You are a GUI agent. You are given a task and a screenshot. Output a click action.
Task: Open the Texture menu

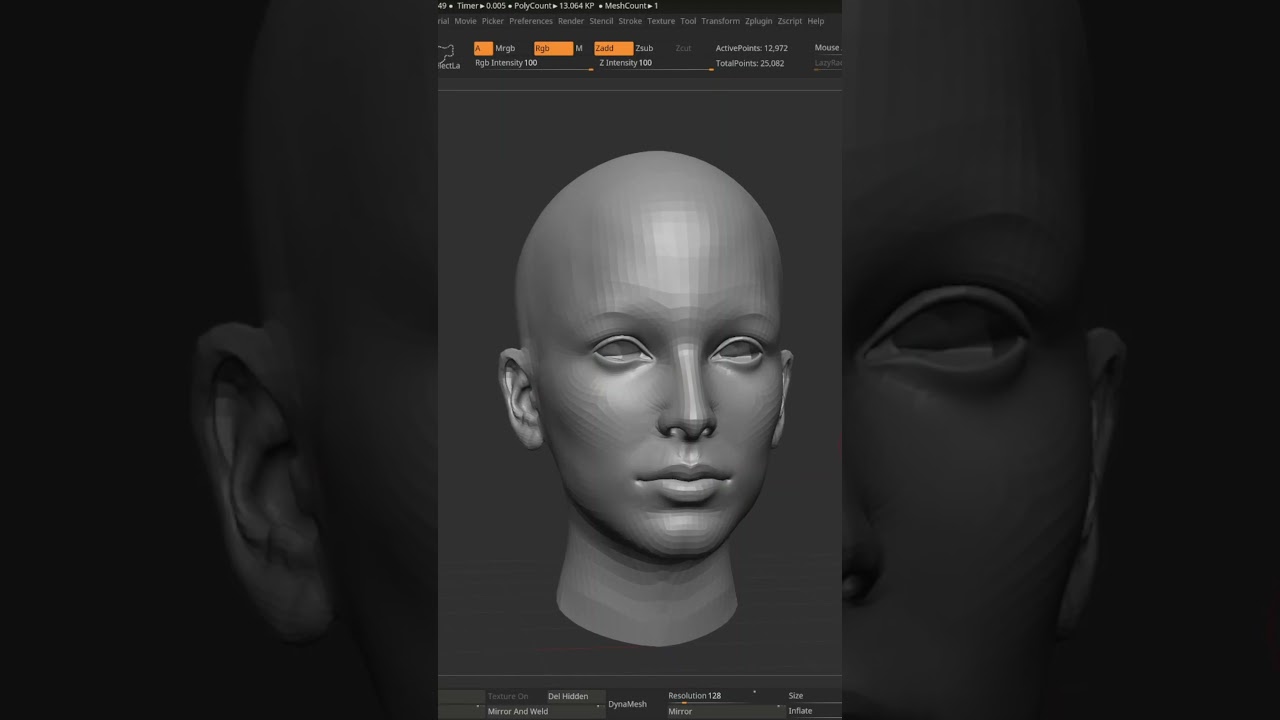(x=661, y=21)
